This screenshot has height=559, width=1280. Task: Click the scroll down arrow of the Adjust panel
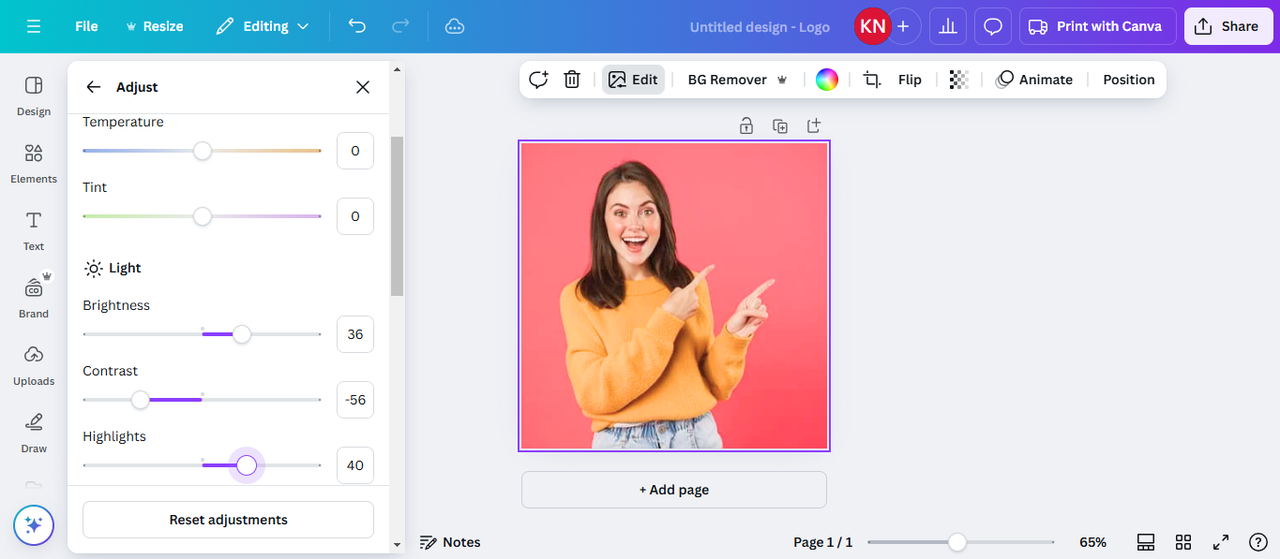397,545
